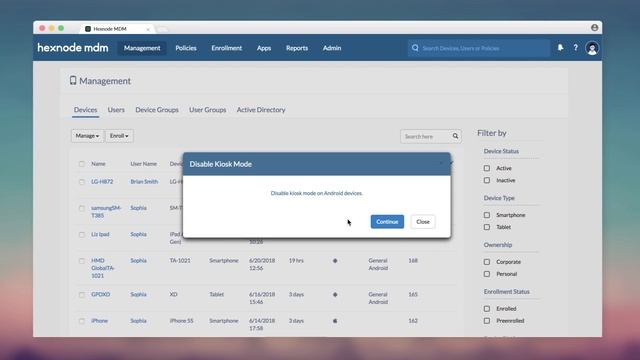Viewport: 640px width, 360px height.
Task: Open the notifications bell icon
Action: pyautogui.click(x=560, y=48)
